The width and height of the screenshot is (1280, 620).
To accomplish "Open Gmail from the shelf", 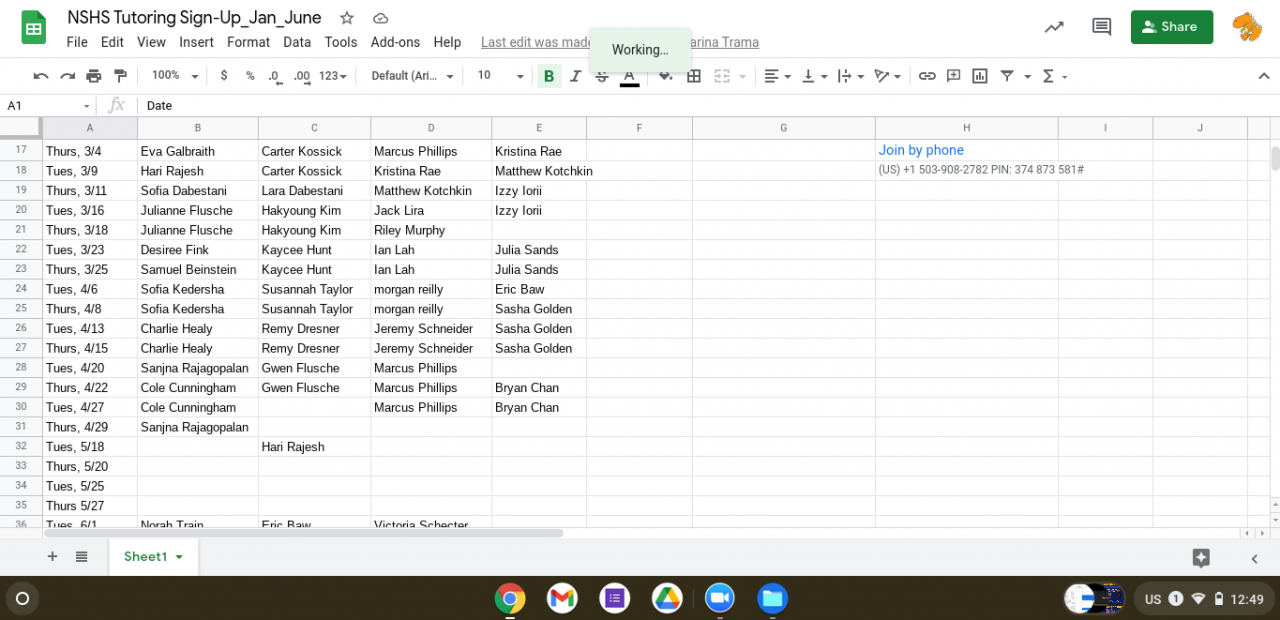I will pyautogui.click(x=562, y=598).
